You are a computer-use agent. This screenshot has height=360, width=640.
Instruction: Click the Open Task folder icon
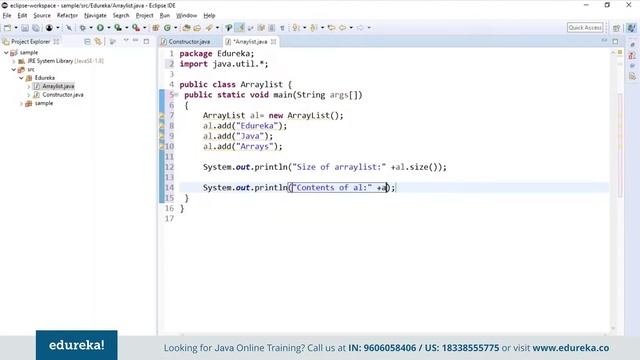[x=198, y=28]
